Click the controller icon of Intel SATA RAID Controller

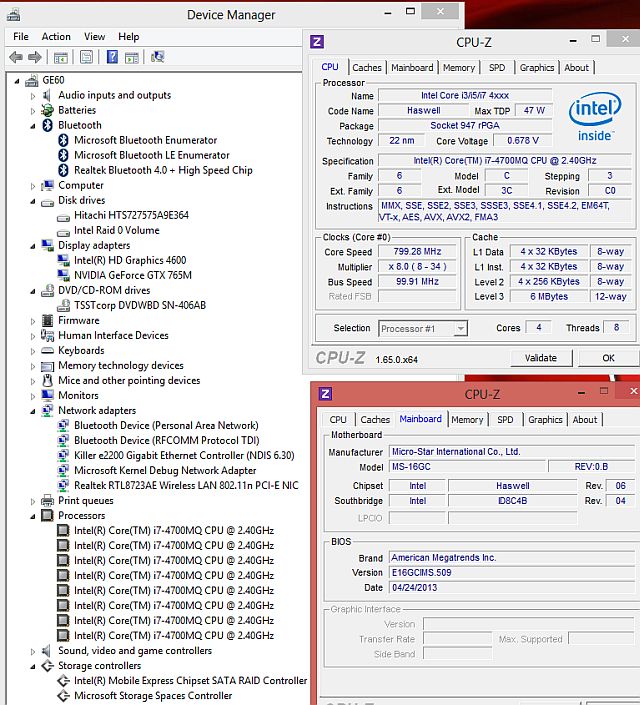point(63,681)
